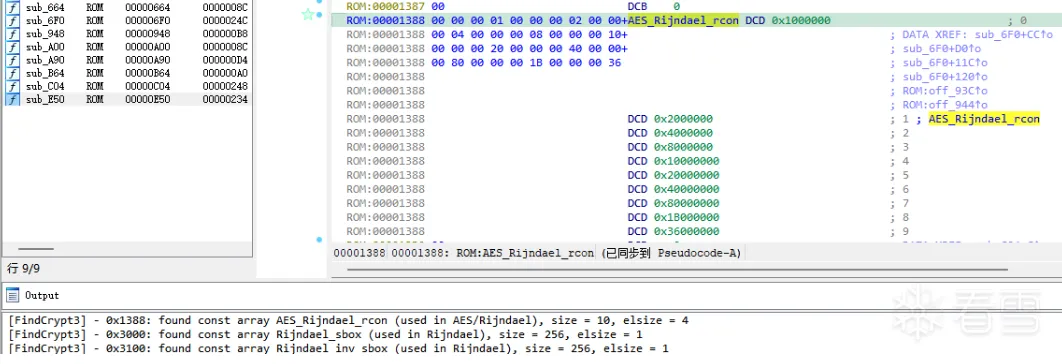Click the functions list horizontal scrollbar

coord(37,249)
